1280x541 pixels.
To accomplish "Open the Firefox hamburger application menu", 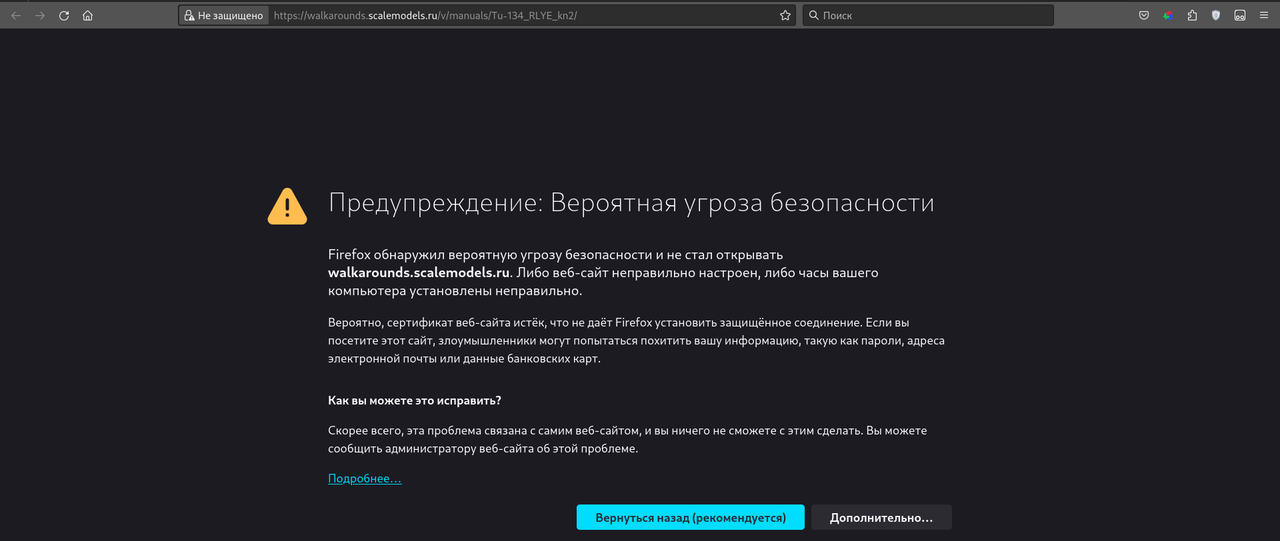I will tap(1264, 15).
